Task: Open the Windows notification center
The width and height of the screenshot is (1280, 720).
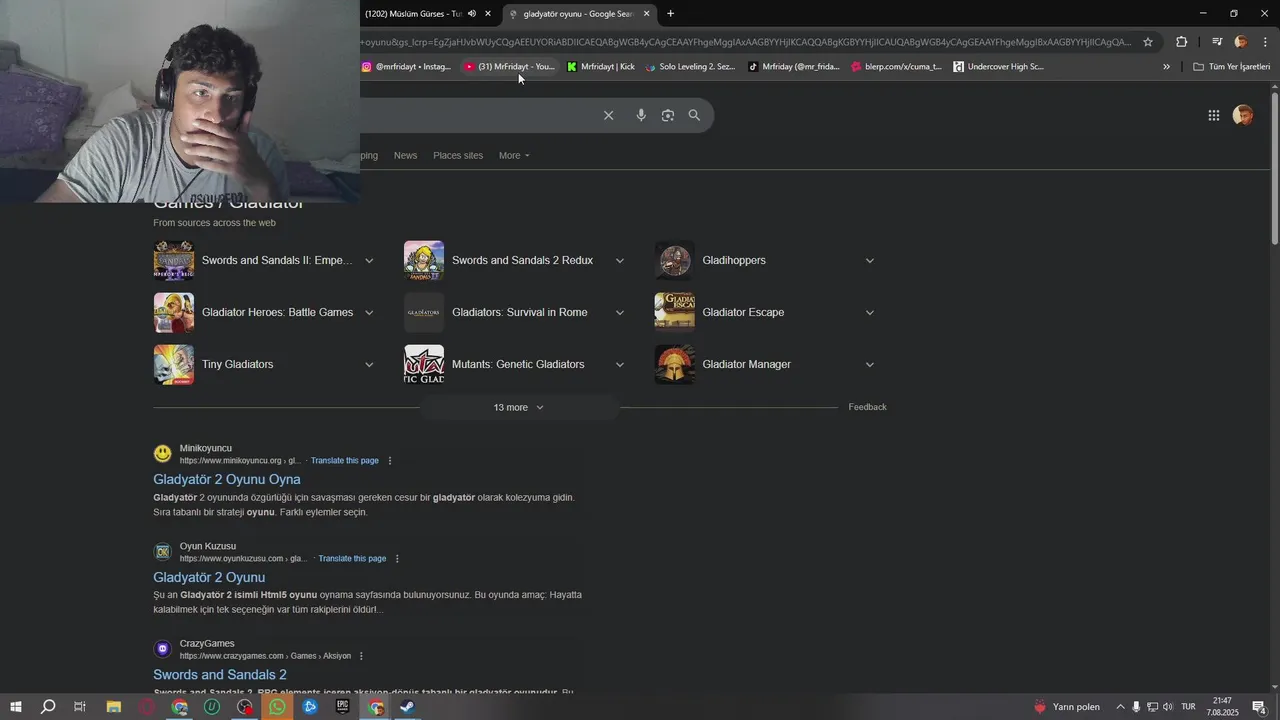Action: (x=1259, y=707)
